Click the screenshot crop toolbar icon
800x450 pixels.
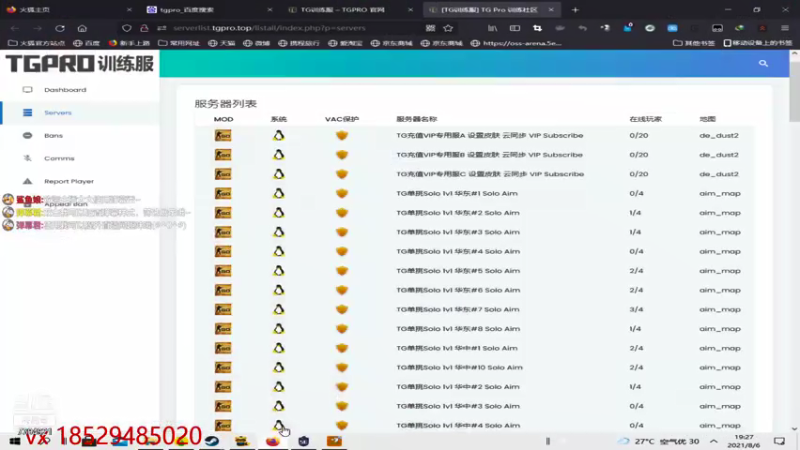tap(537, 28)
